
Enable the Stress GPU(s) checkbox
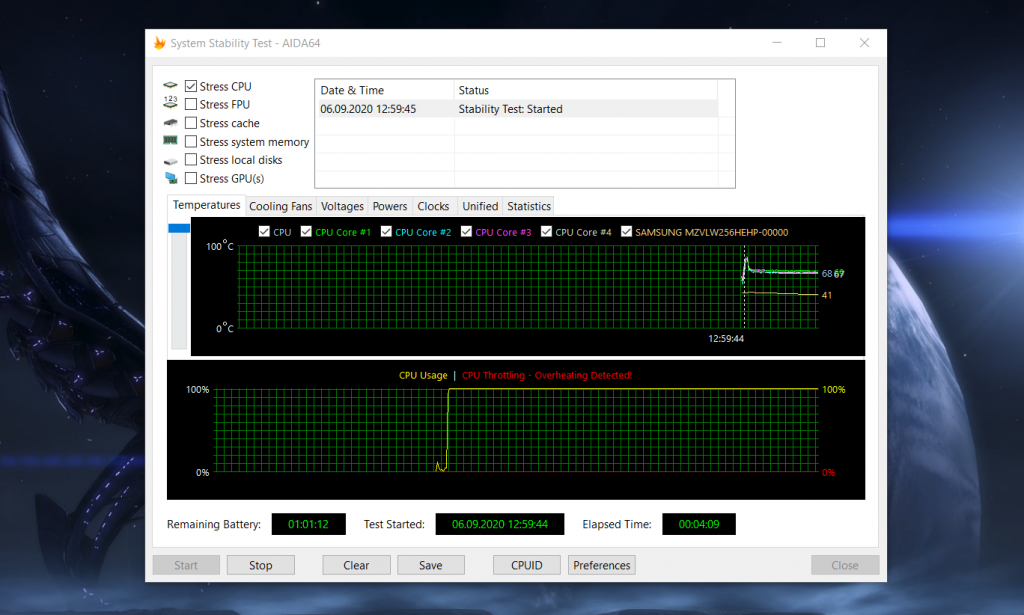(x=191, y=178)
